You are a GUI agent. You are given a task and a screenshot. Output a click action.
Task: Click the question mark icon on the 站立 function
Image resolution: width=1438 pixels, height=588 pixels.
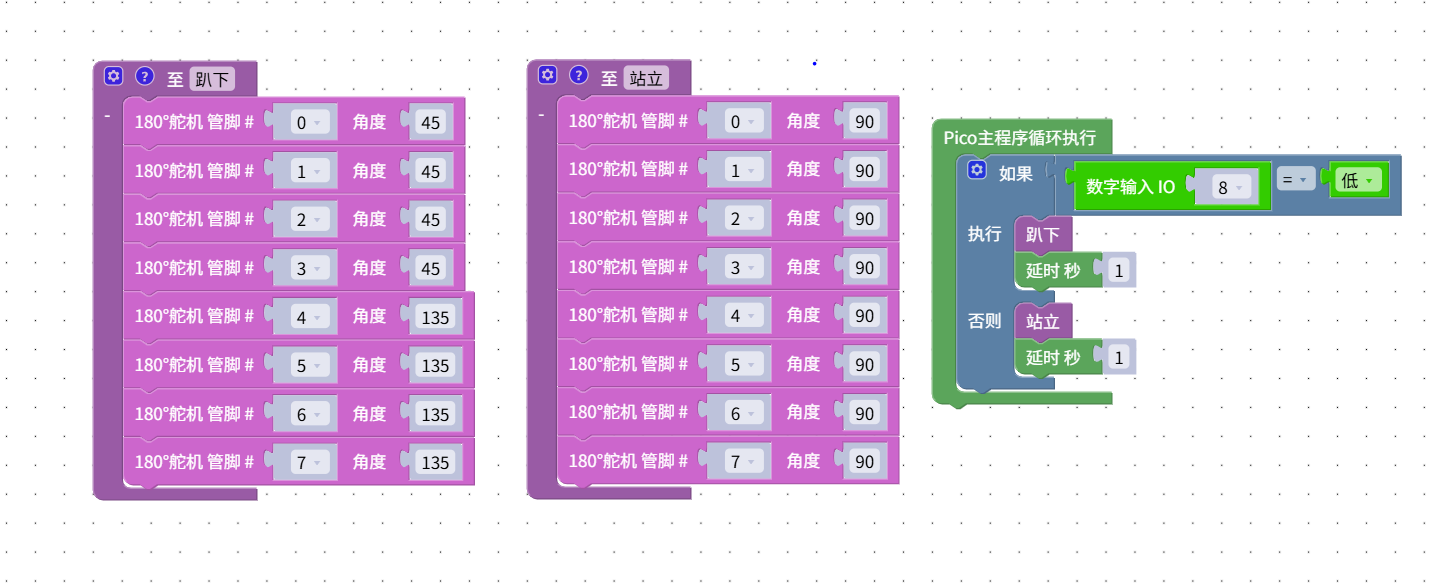(579, 75)
